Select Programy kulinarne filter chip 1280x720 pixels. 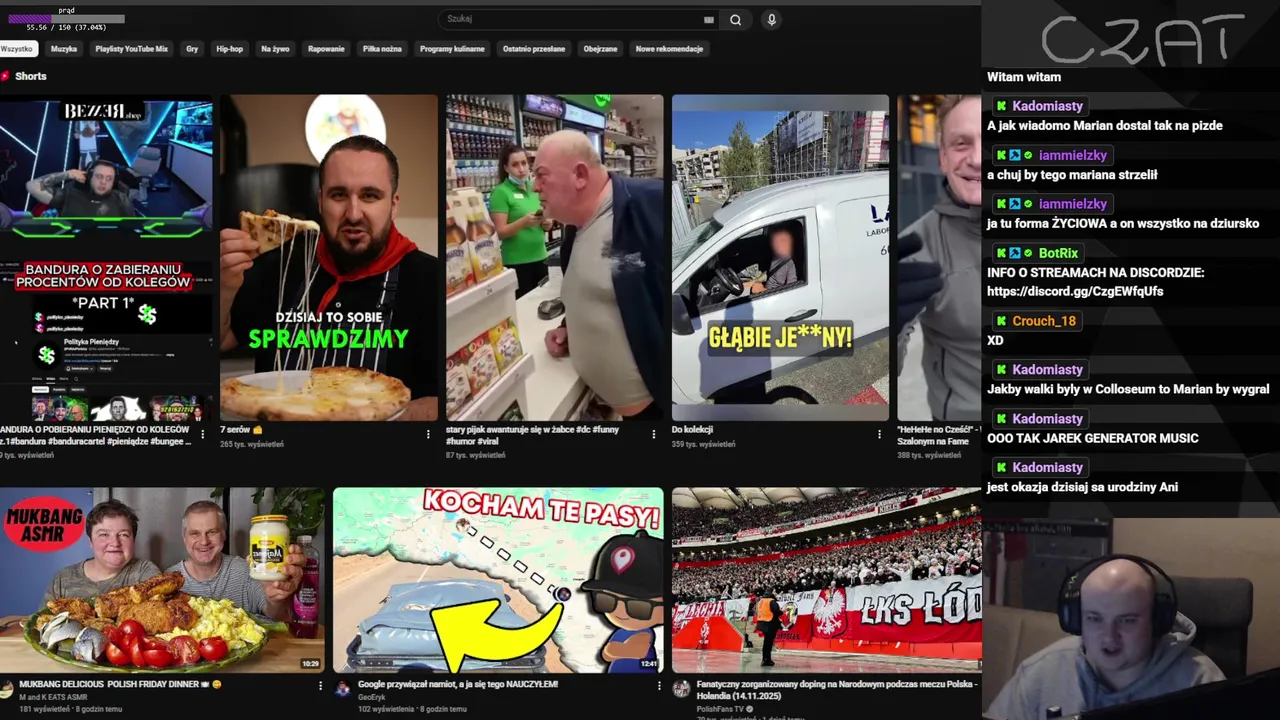tap(452, 48)
